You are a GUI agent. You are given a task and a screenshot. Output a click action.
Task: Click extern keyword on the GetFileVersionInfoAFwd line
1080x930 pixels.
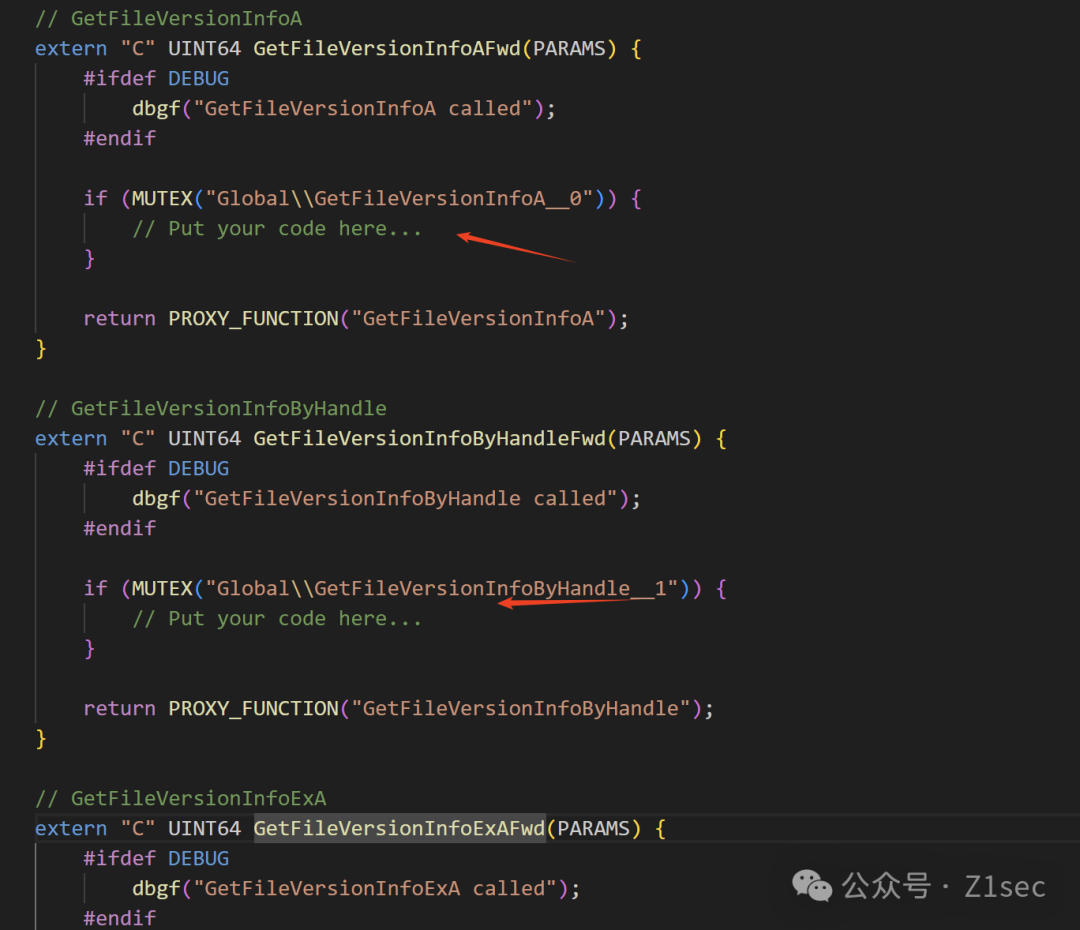tap(72, 49)
